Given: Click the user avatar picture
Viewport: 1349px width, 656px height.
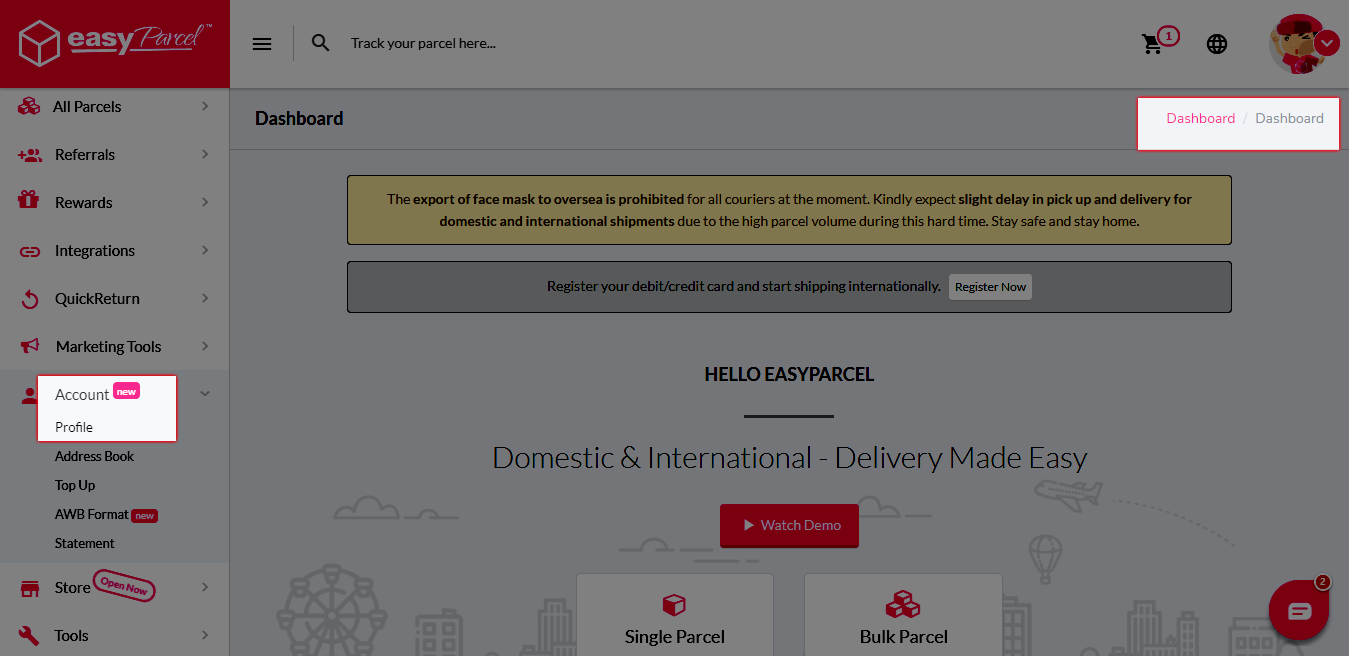Looking at the screenshot, I should [x=1297, y=44].
